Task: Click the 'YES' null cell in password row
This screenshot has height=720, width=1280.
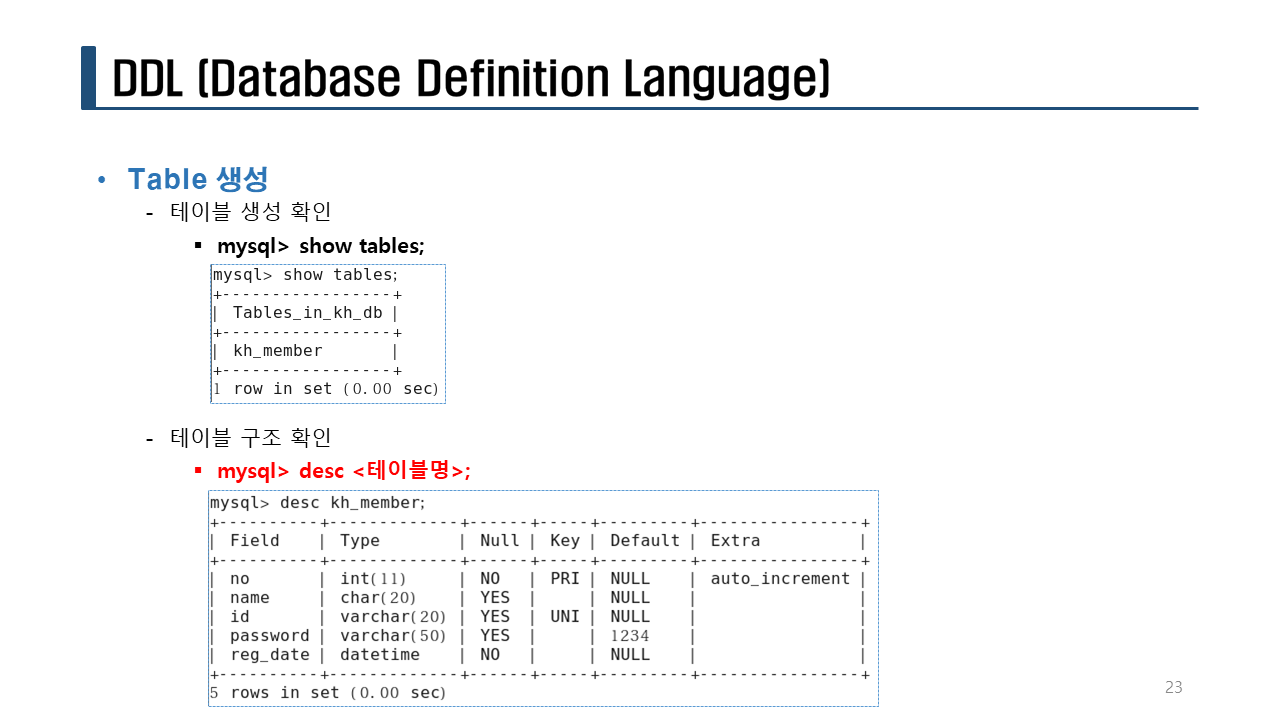Action: click(x=495, y=636)
